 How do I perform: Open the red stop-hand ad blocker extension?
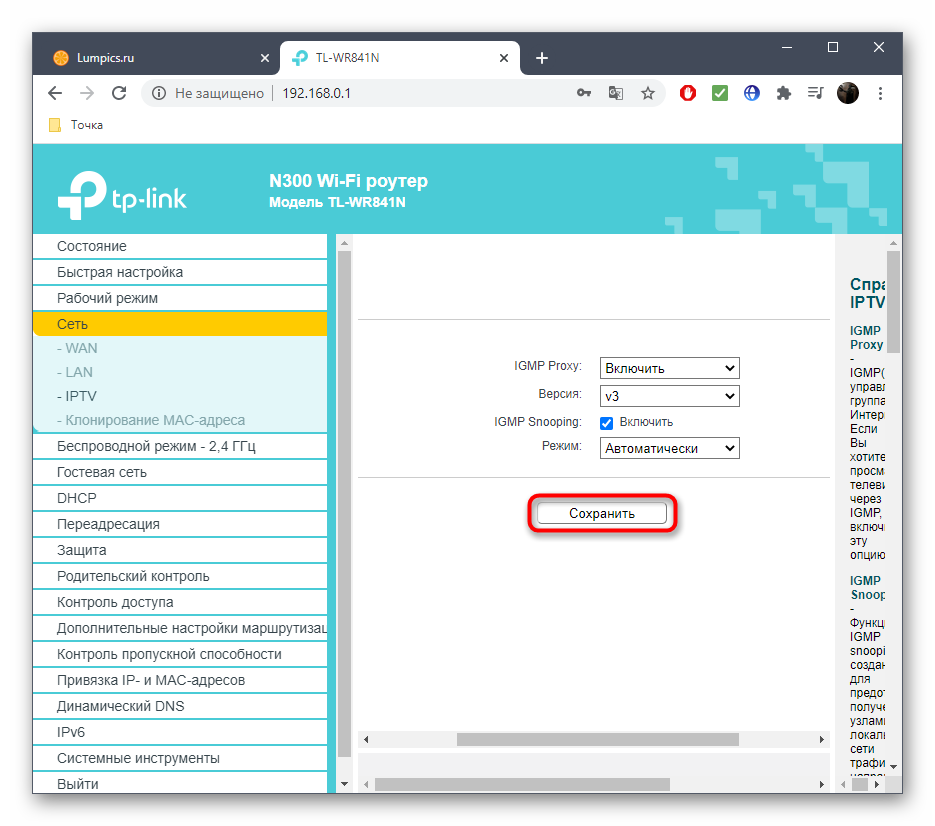(x=688, y=93)
